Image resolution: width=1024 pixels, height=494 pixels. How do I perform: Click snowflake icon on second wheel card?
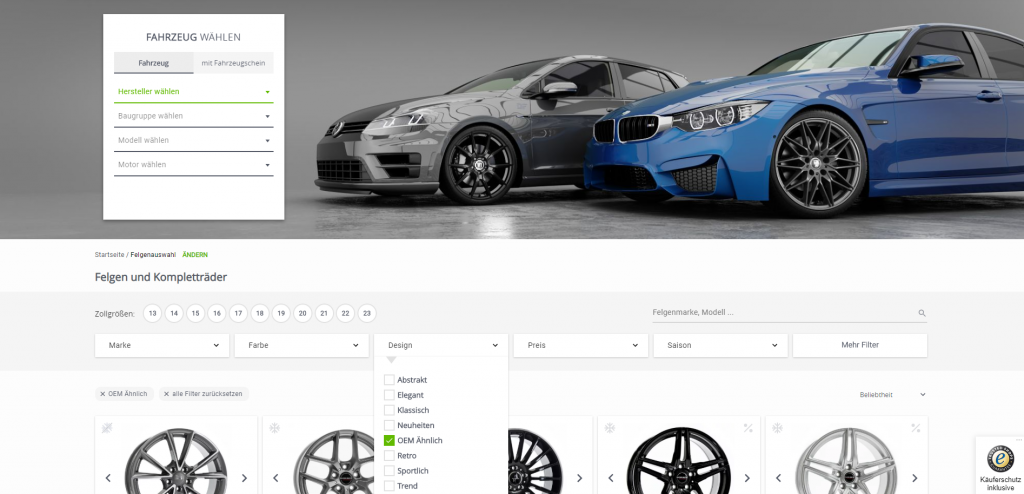pyautogui.click(x=275, y=427)
